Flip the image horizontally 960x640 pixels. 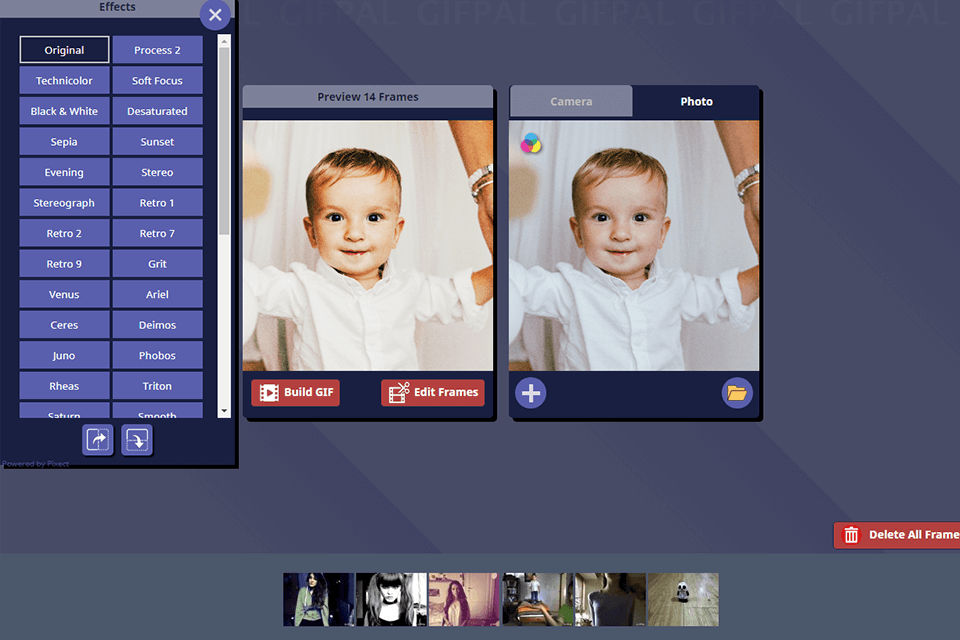(97, 440)
